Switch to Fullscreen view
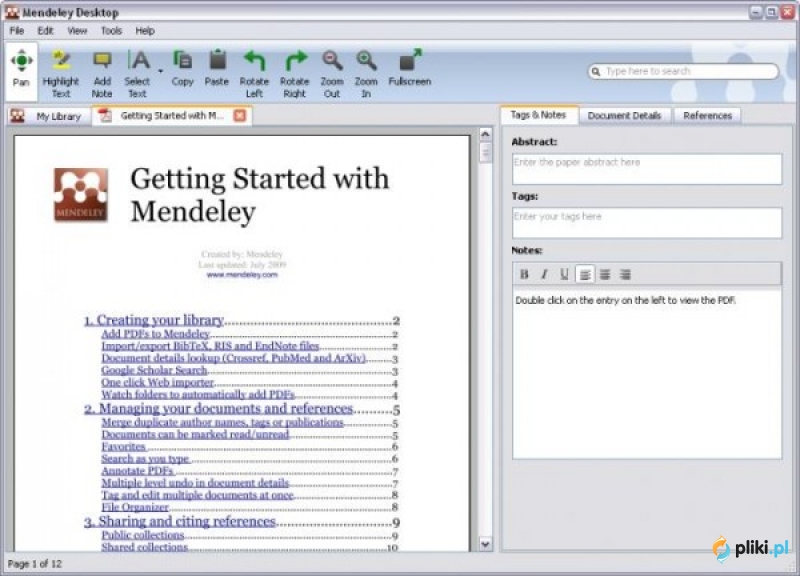 410,68
